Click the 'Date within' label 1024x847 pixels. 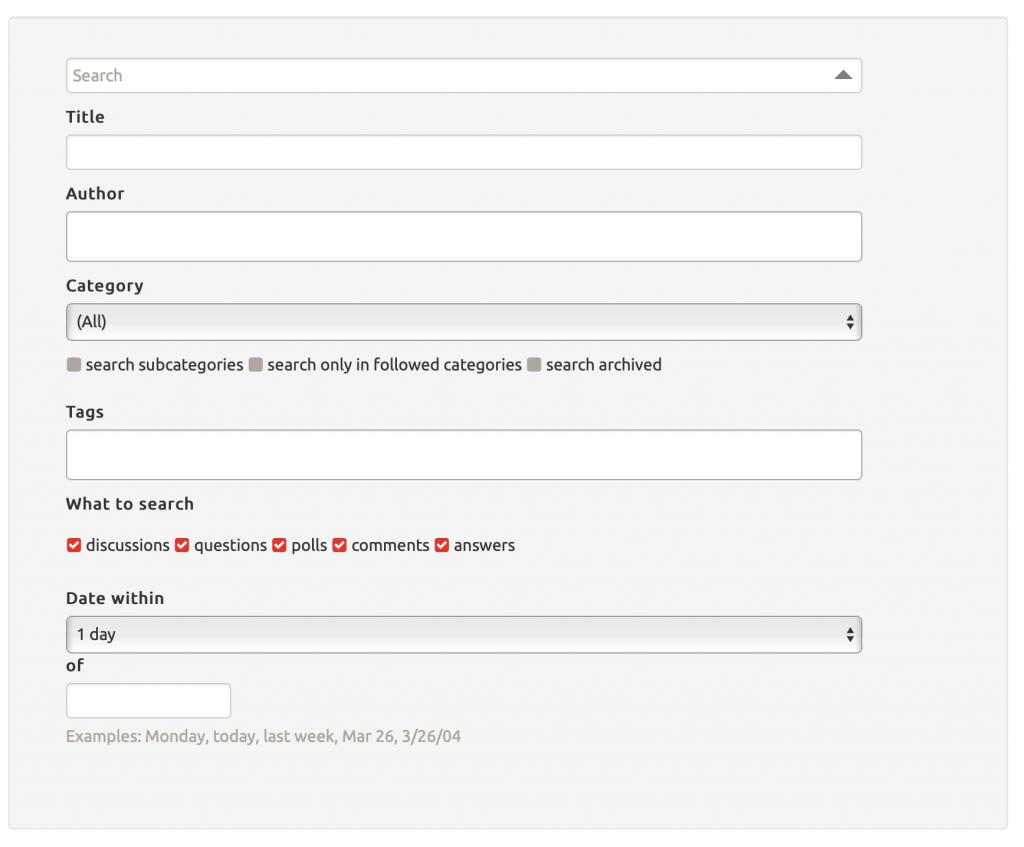pos(115,598)
